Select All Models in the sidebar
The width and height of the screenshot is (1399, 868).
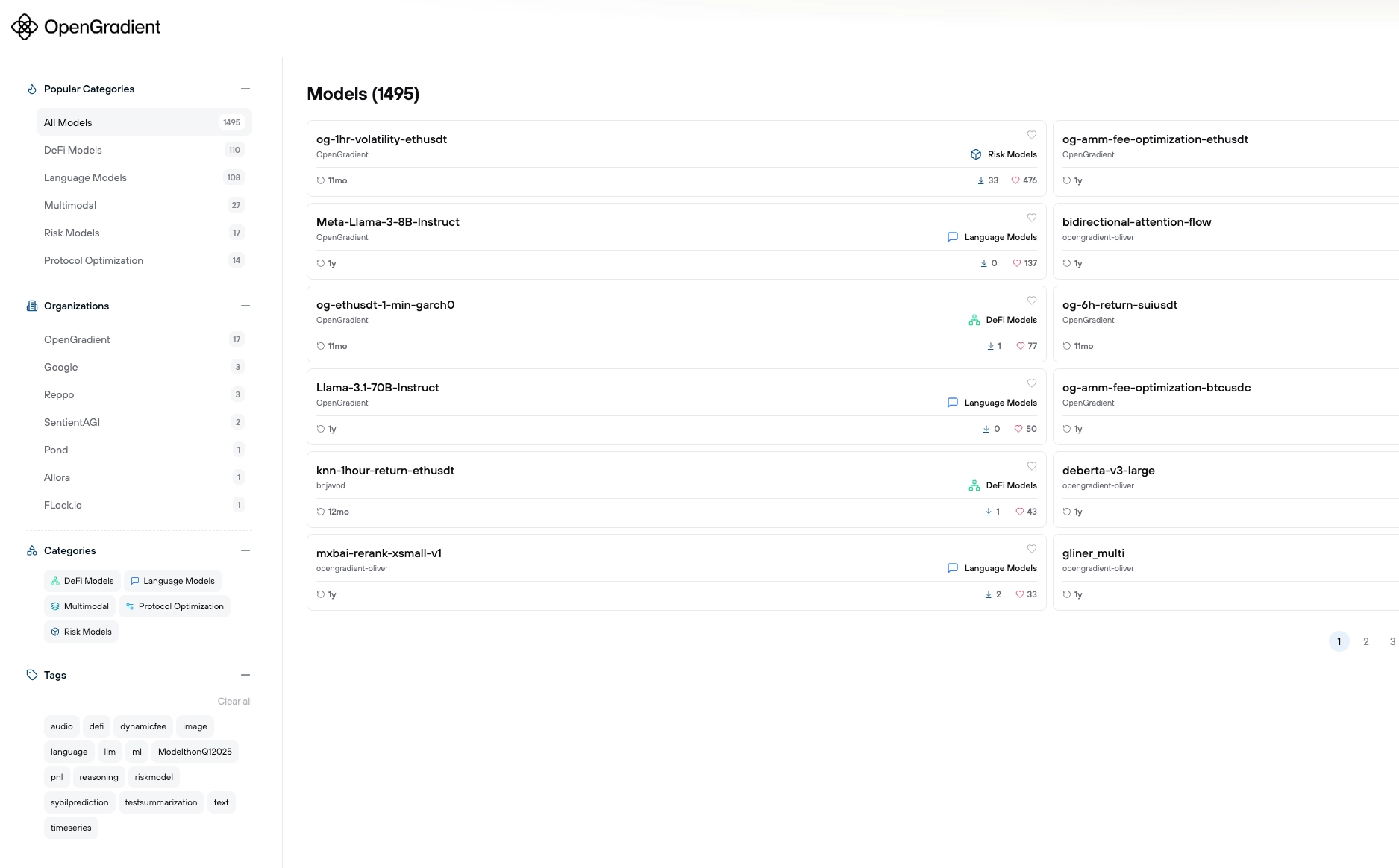click(68, 122)
